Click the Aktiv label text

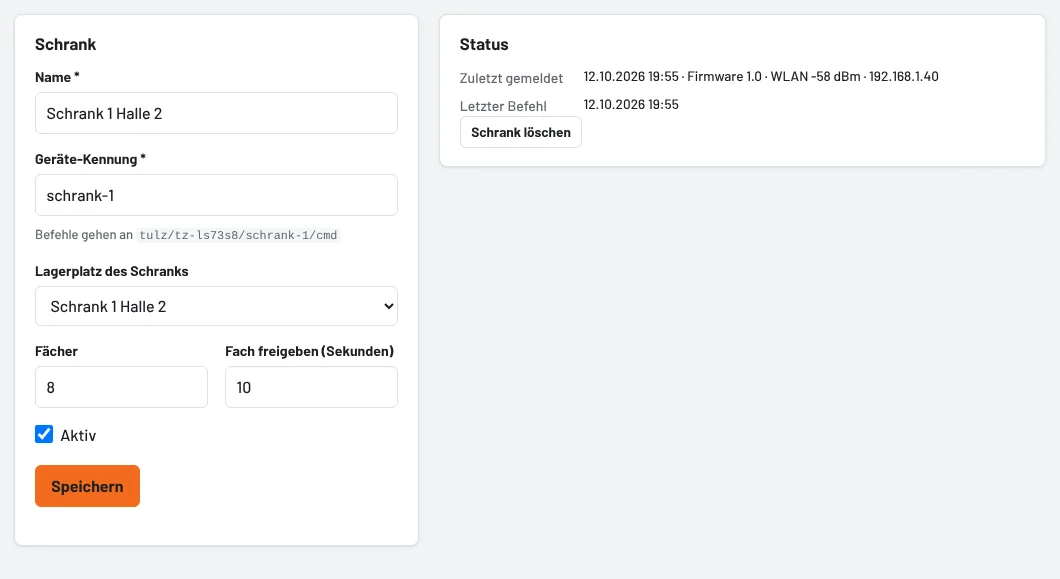tap(78, 436)
